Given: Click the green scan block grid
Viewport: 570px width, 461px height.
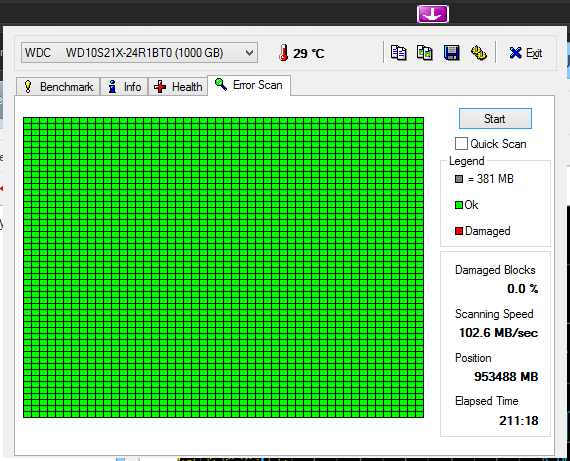Looking at the screenshot, I should (x=224, y=267).
